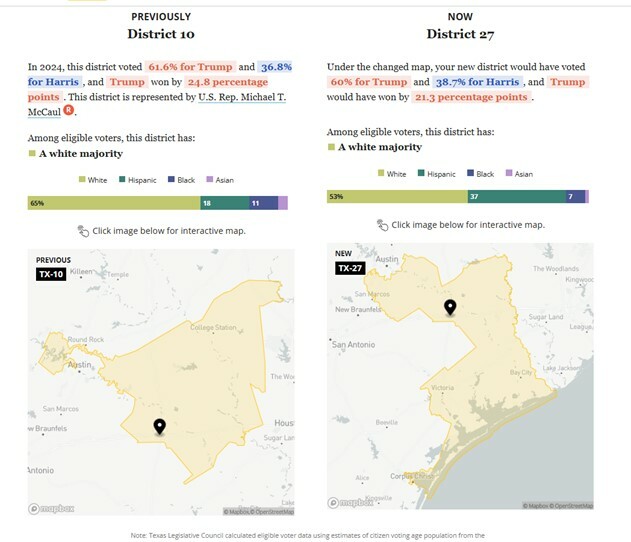Click Black legend swatch for District 27
Image resolution: width=631 pixels, height=542 pixels.
pyautogui.click(x=470, y=173)
